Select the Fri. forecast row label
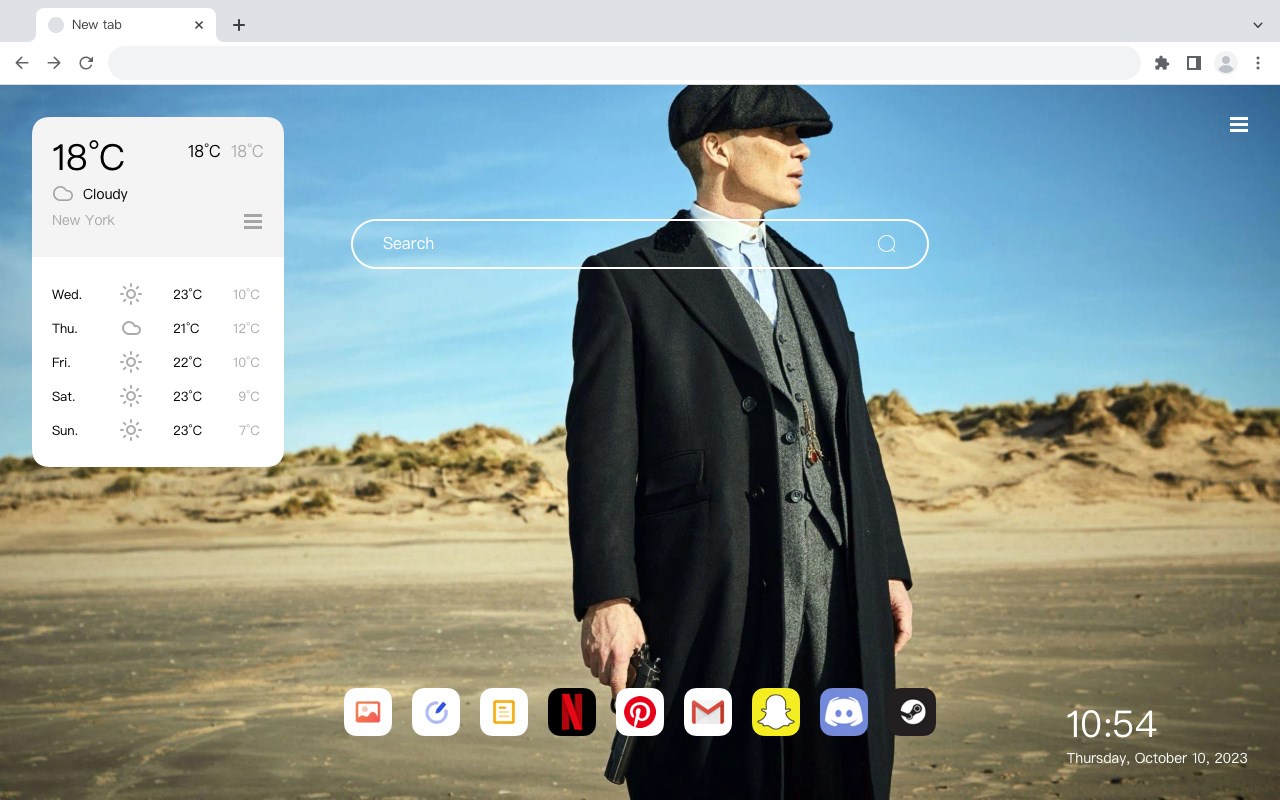This screenshot has height=800, width=1280. (x=61, y=362)
